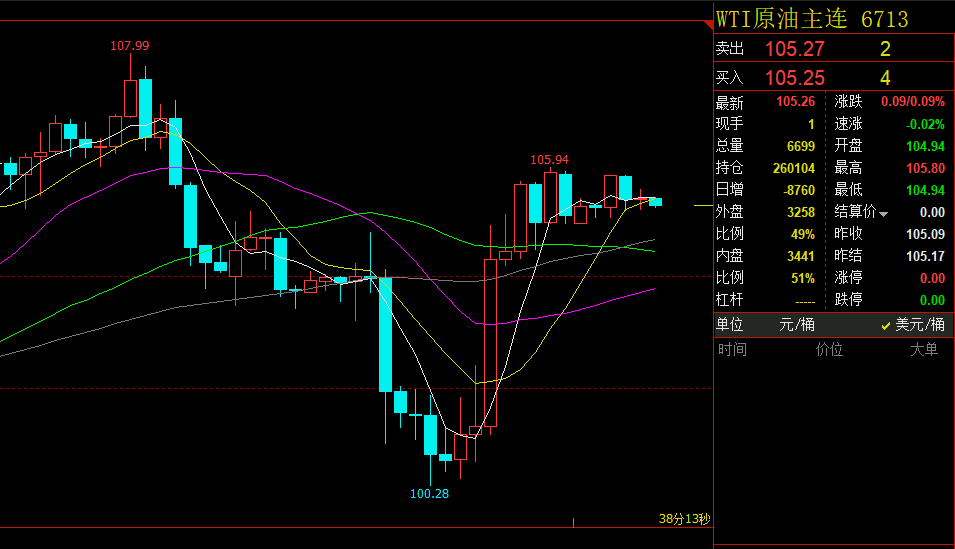Click the 107.99 high label on chart
955x549 pixels.
129,46
